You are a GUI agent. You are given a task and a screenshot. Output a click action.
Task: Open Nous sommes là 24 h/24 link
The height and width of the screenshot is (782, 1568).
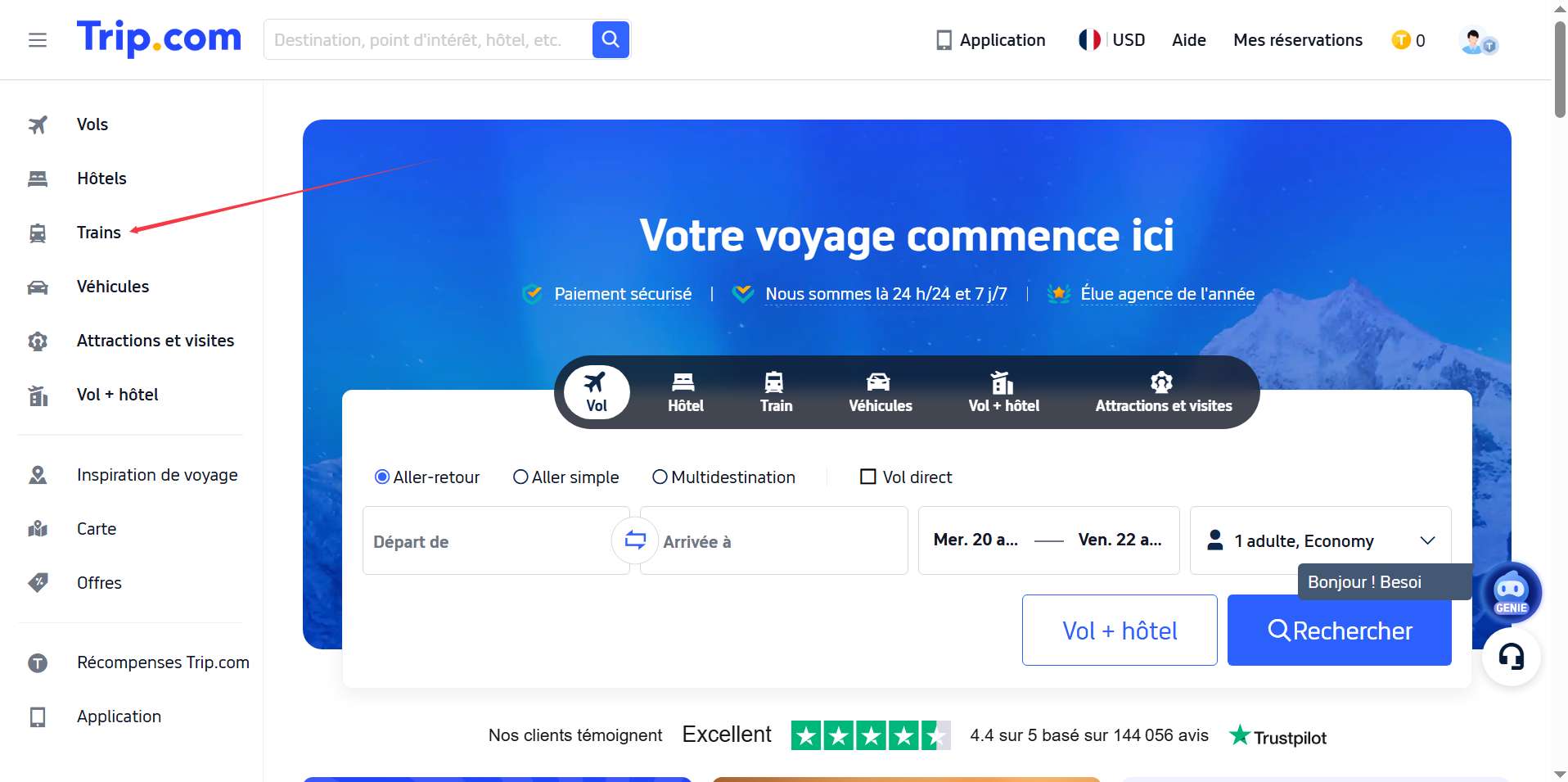pos(885,294)
